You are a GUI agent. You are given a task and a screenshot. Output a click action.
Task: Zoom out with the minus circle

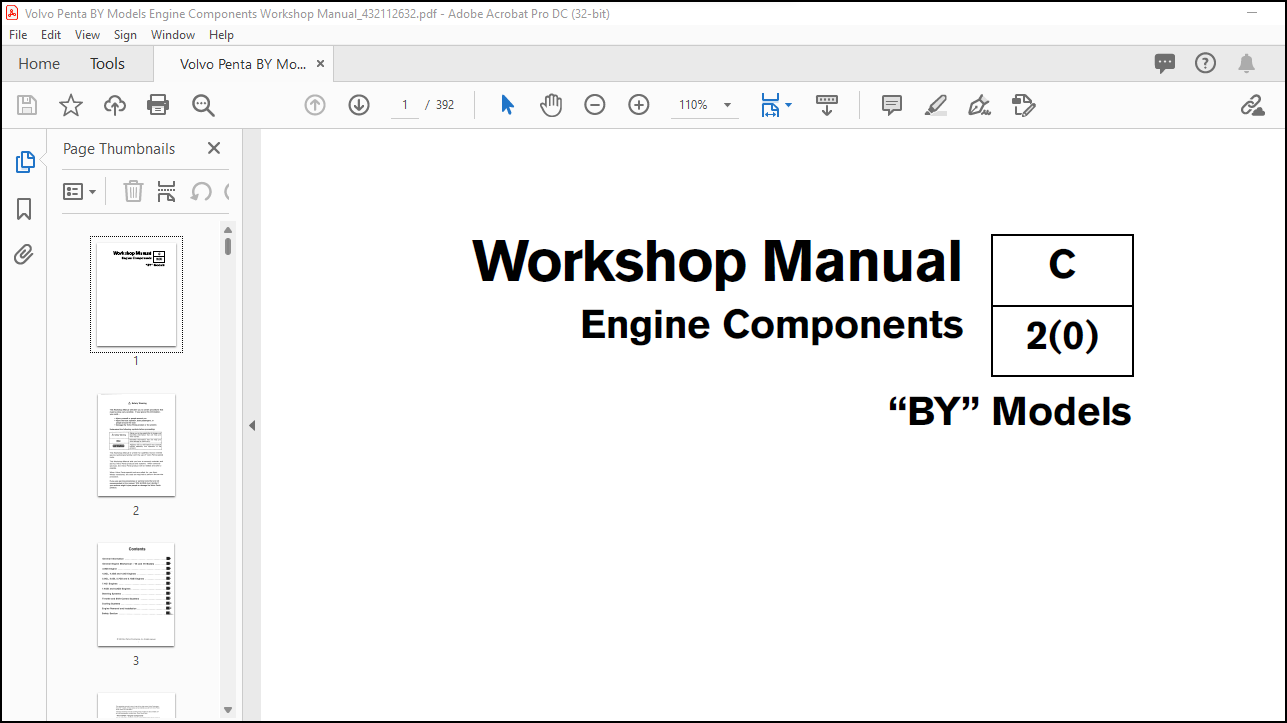pos(595,105)
